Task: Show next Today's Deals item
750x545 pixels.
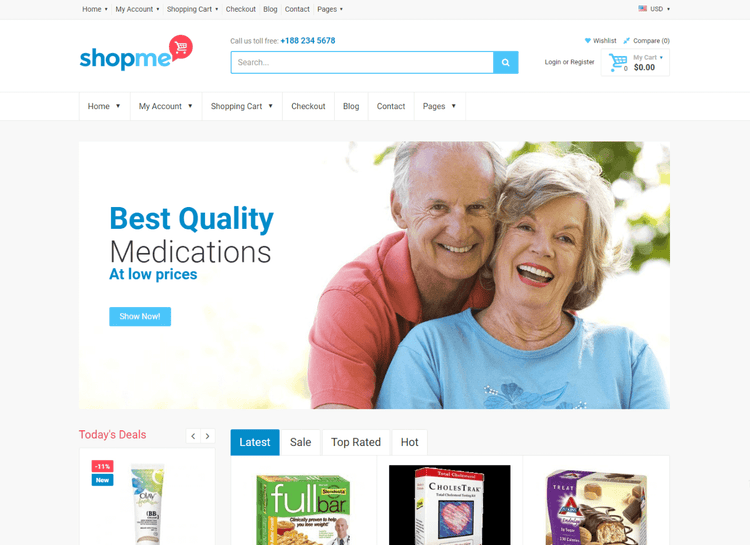Action: point(208,436)
